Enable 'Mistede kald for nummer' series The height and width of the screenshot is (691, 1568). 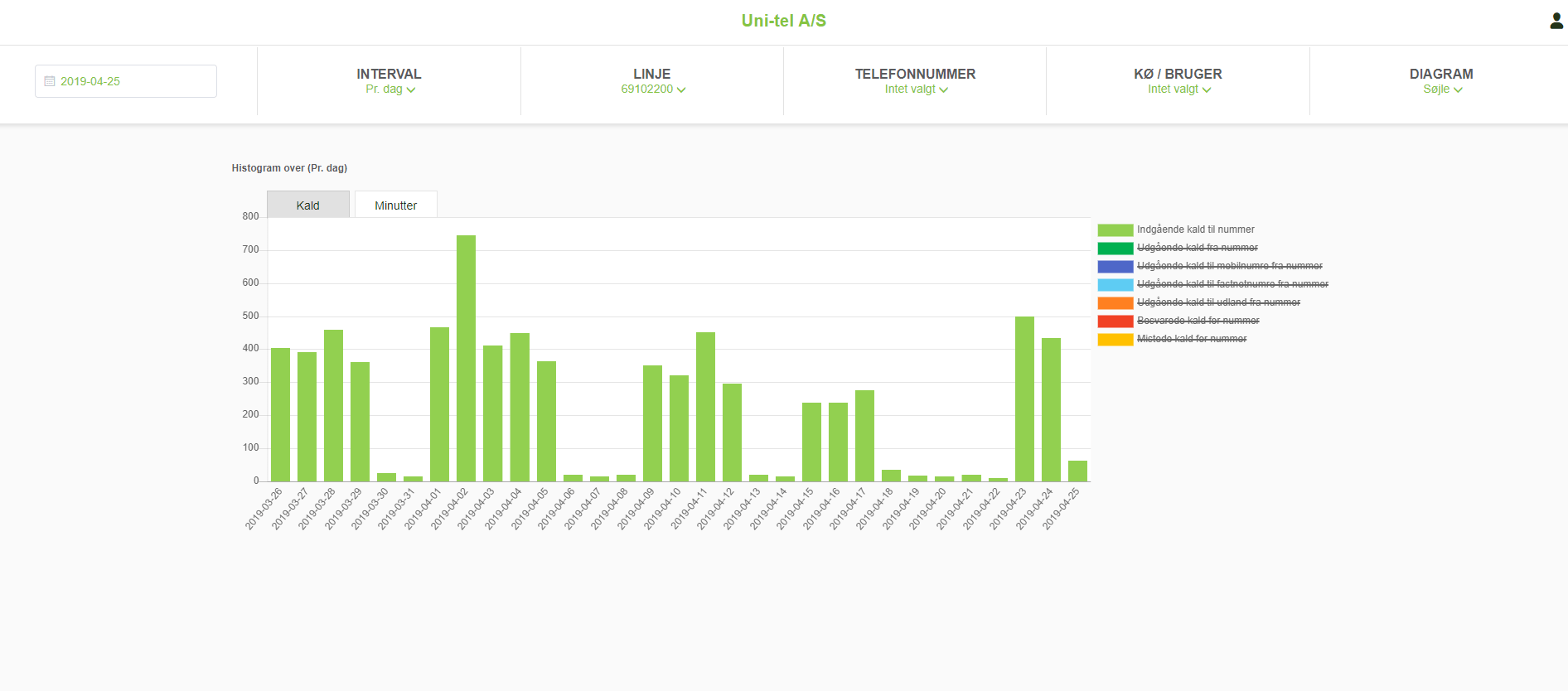tap(1191, 339)
